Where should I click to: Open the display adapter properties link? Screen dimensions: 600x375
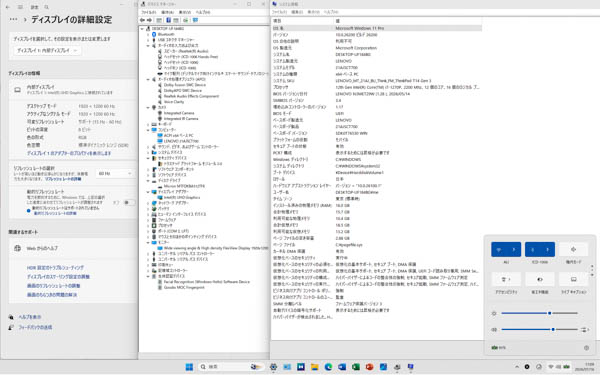tap(69, 153)
